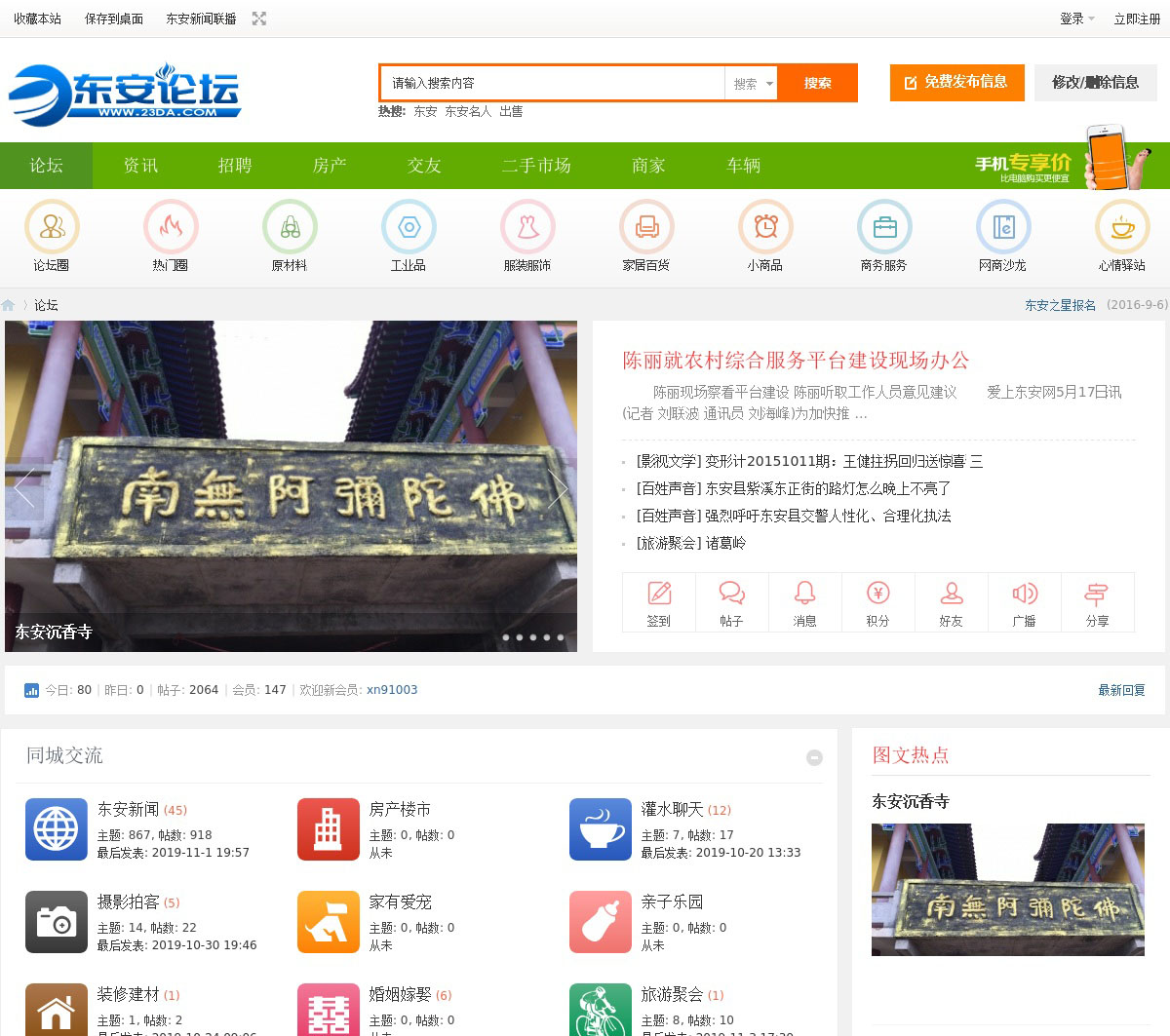Expand the 登录 dropdown arrow
The width and height of the screenshot is (1170, 1036).
point(1091,19)
